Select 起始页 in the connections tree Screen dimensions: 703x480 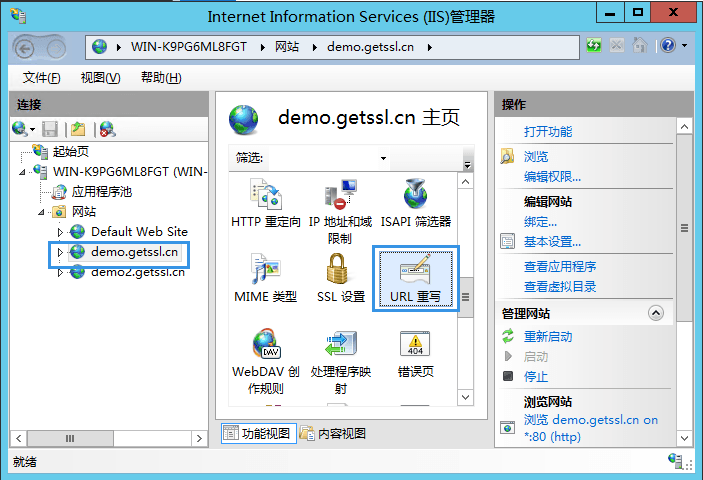pos(70,151)
